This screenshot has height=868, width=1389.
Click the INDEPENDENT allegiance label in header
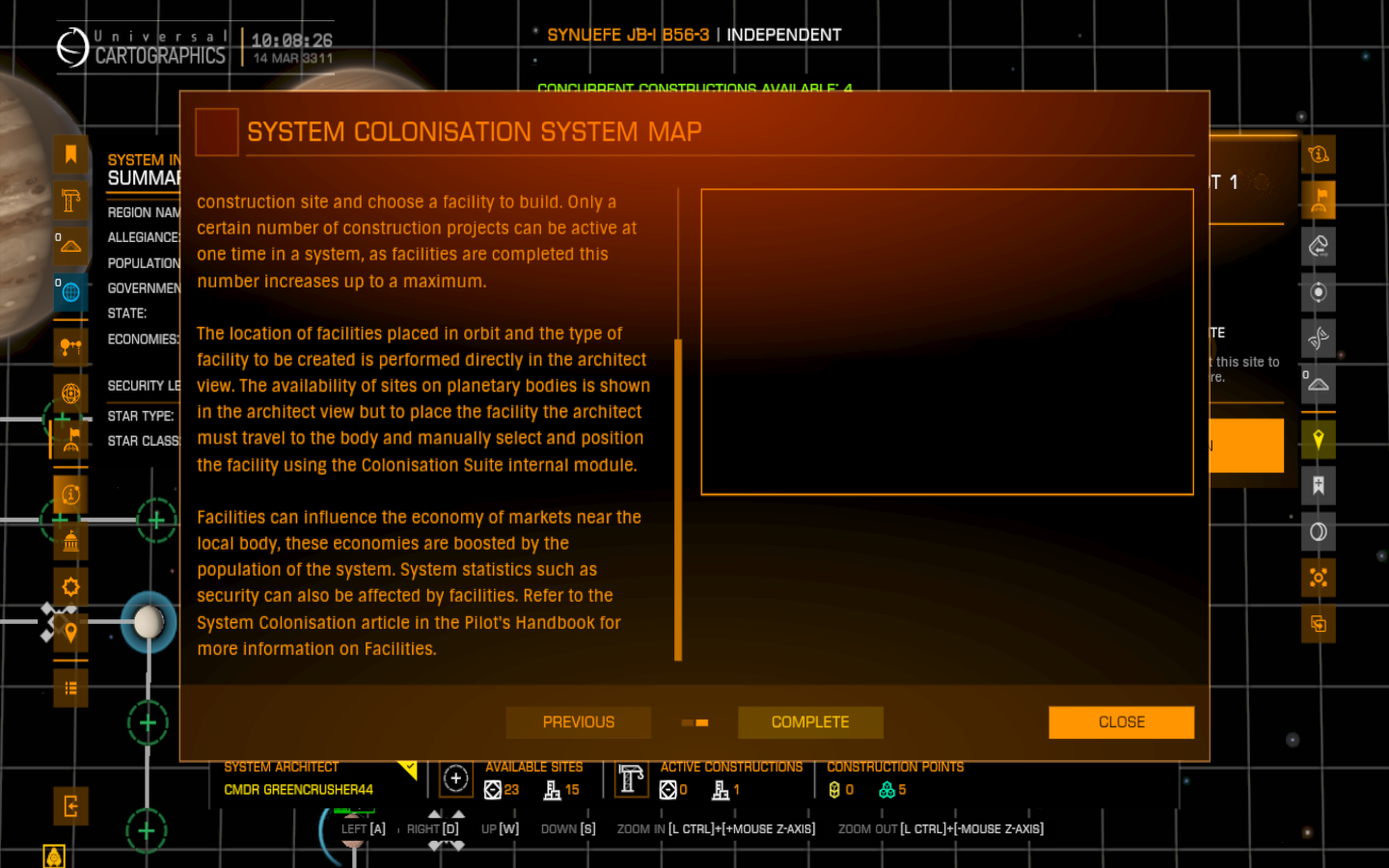coord(784,35)
